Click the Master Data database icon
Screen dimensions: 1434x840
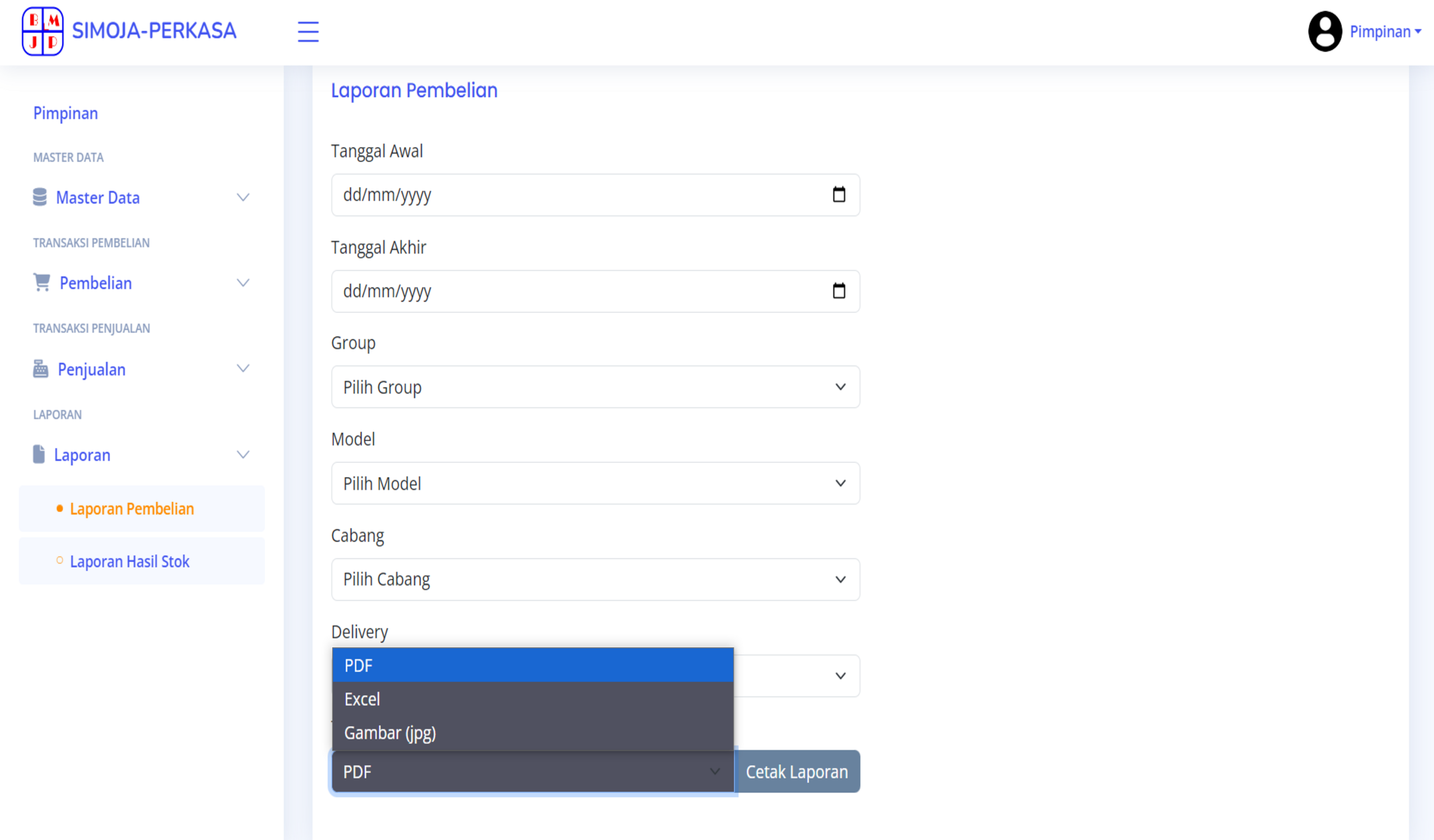[40, 197]
